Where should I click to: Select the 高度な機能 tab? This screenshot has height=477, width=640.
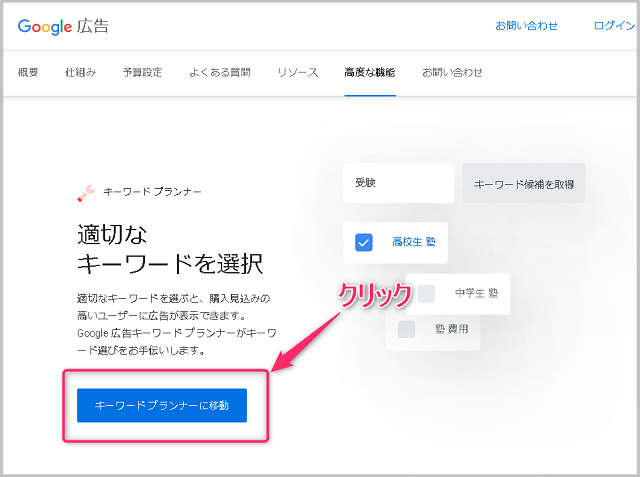click(370, 73)
